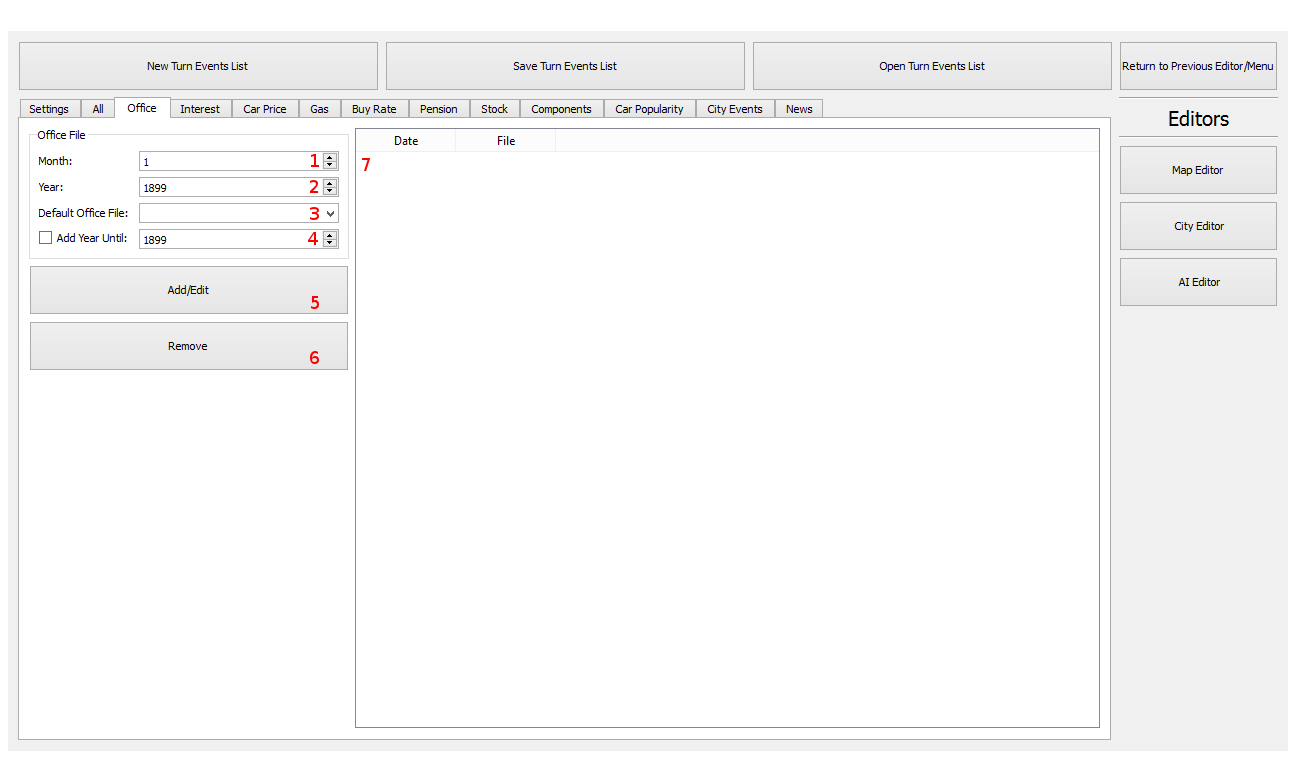Increase the Add Year Until value
Image resolution: width=1296 pixels, height=759 pixels.
coord(330,235)
